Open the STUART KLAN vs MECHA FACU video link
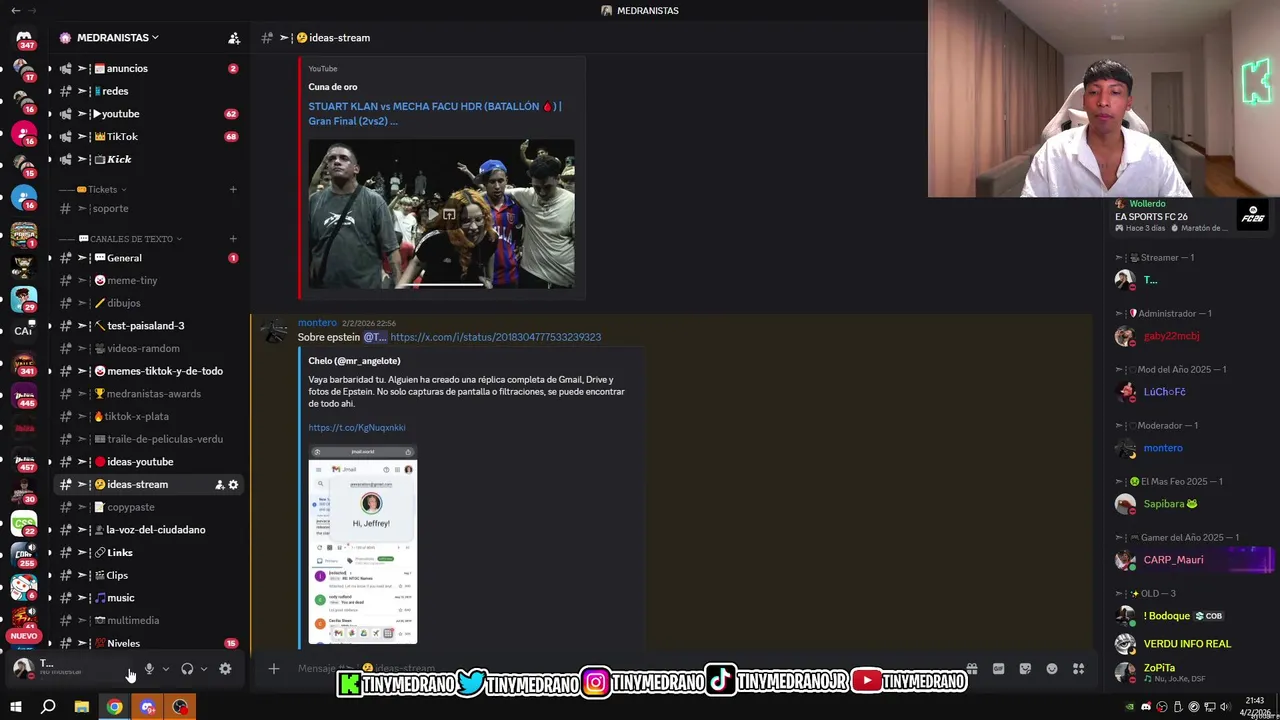Image resolution: width=1280 pixels, height=720 pixels. pyautogui.click(x=435, y=113)
